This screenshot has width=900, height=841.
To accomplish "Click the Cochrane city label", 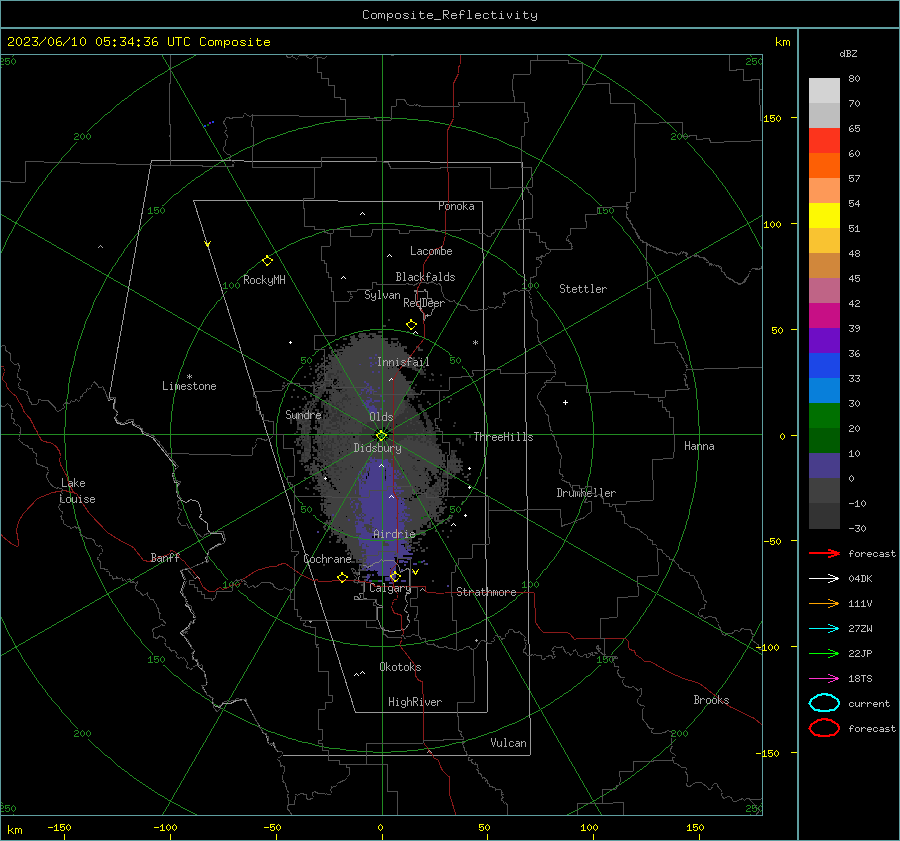I will (x=327, y=559).
